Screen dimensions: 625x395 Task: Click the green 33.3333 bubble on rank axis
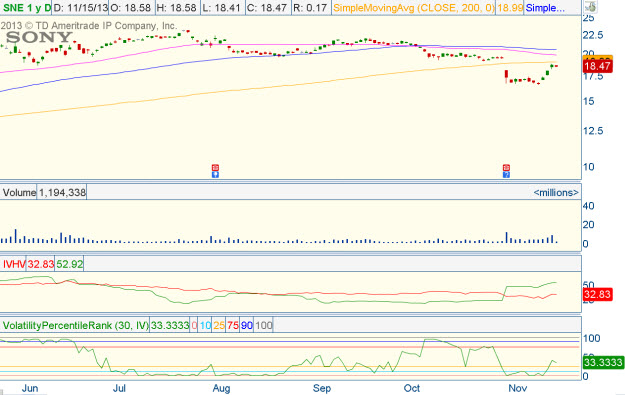click(603, 362)
